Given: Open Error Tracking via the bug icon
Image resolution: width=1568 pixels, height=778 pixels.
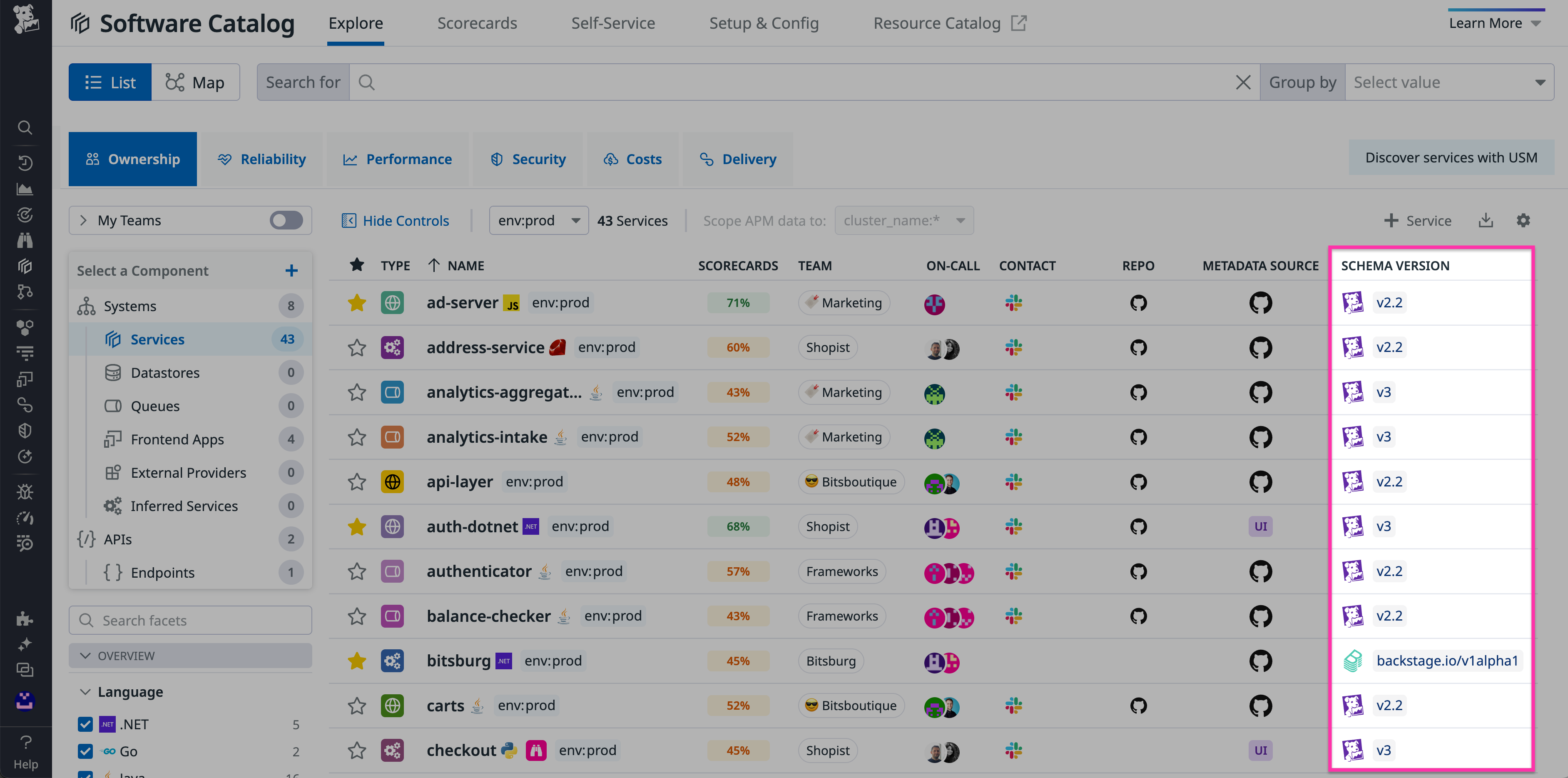Looking at the screenshot, I should pos(24,491).
